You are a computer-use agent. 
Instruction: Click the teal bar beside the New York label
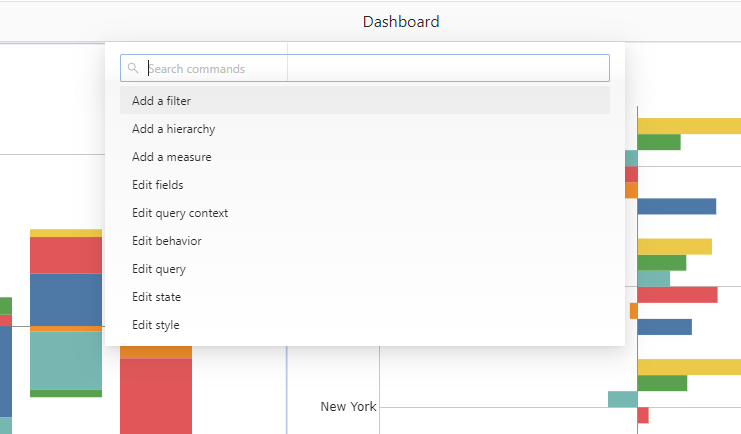tap(622, 399)
